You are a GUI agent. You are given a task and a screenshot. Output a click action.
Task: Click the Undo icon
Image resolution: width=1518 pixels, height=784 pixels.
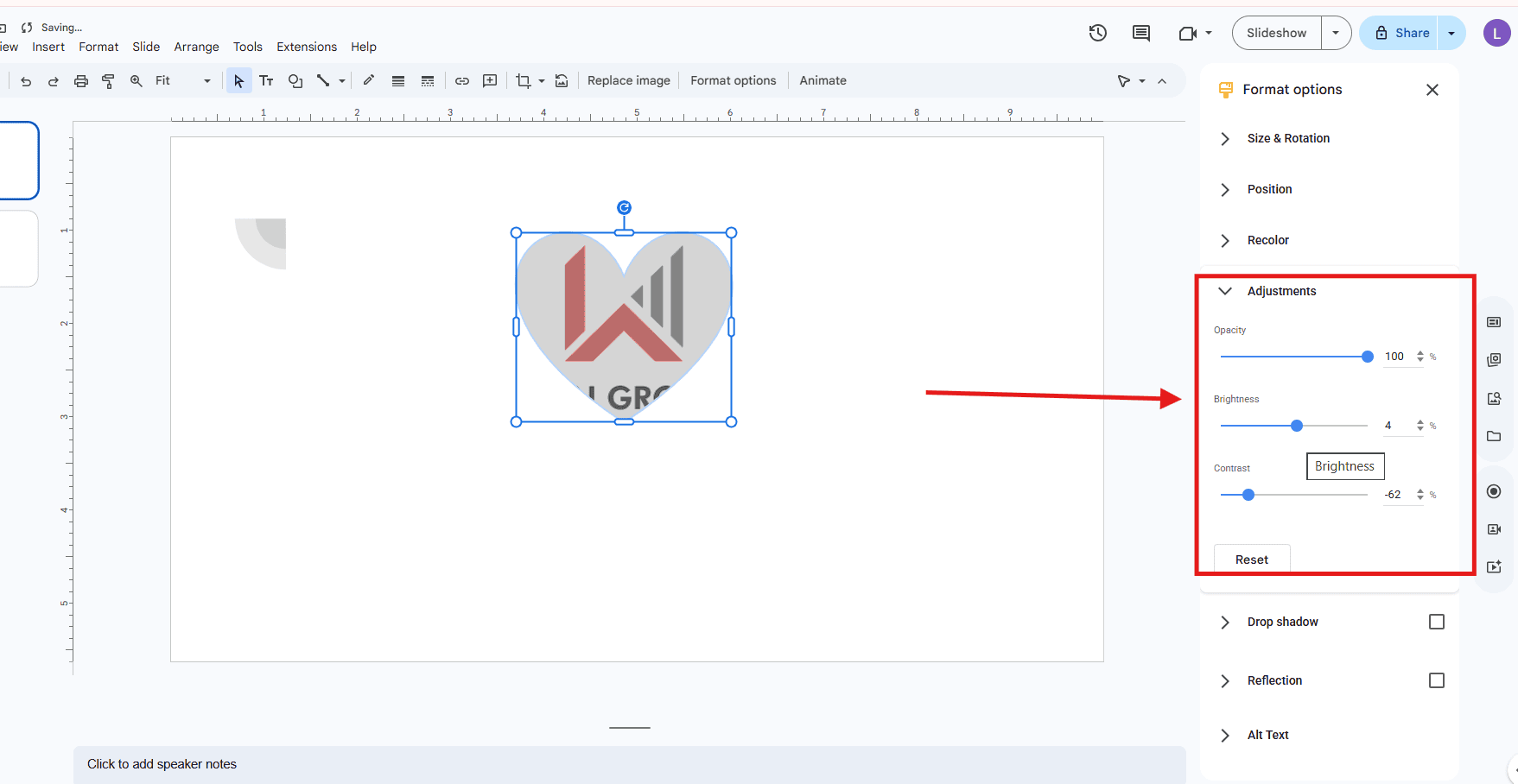pyautogui.click(x=26, y=81)
